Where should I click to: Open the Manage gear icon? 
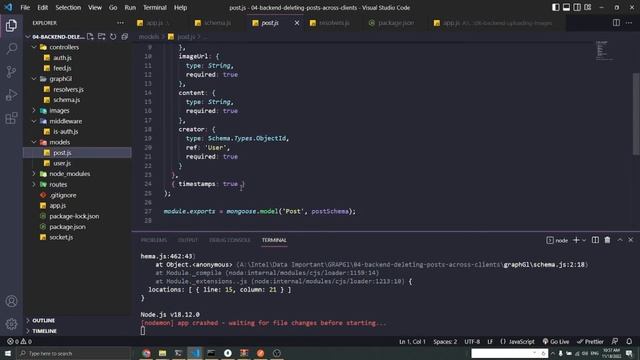pos(11,324)
